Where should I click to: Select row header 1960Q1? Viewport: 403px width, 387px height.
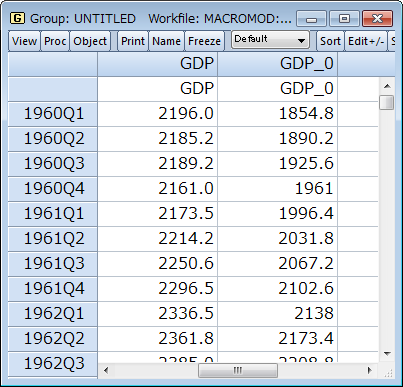(53, 114)
